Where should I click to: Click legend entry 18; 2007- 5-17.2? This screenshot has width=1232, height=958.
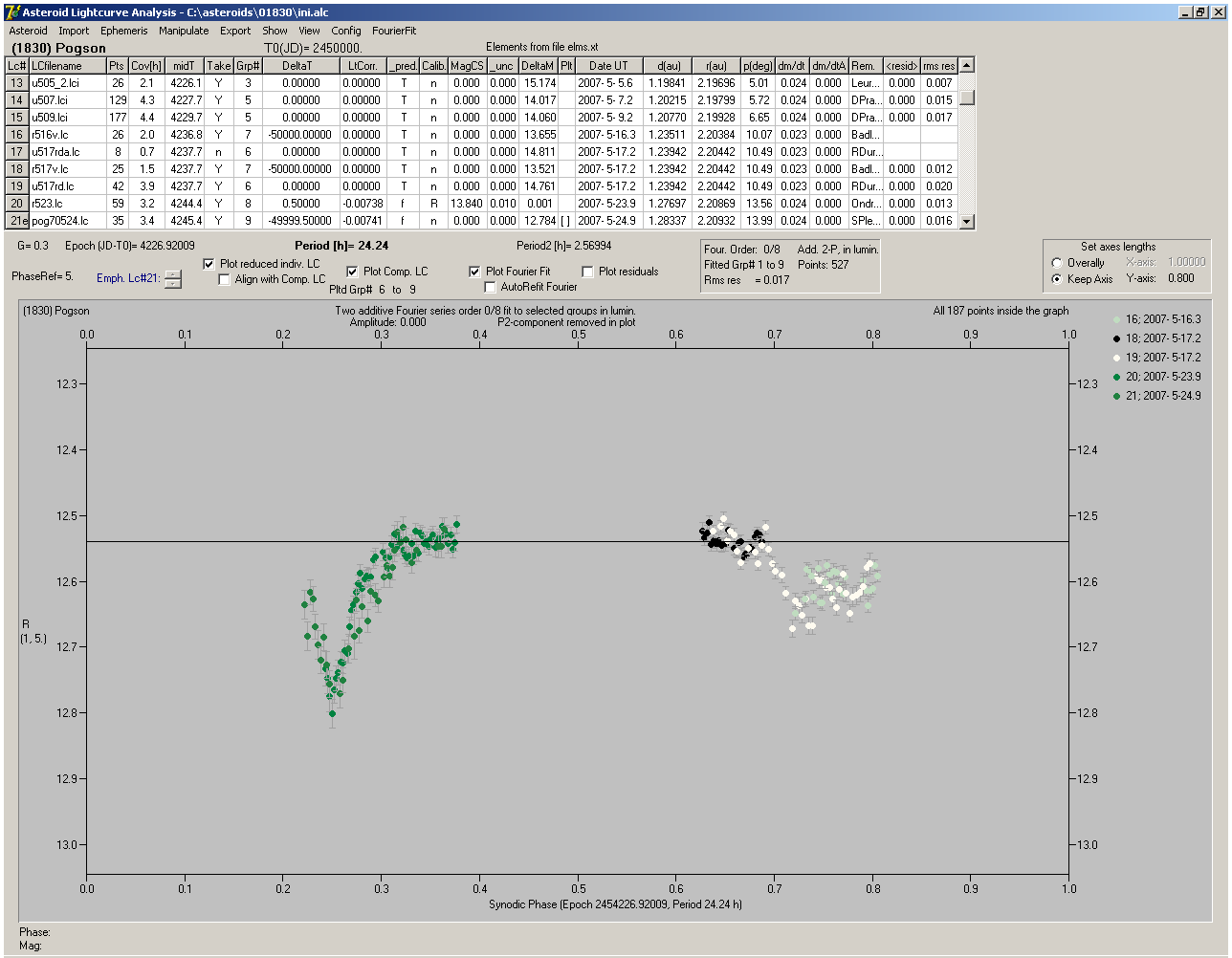pyautogui.click(x=1155, y=338)
